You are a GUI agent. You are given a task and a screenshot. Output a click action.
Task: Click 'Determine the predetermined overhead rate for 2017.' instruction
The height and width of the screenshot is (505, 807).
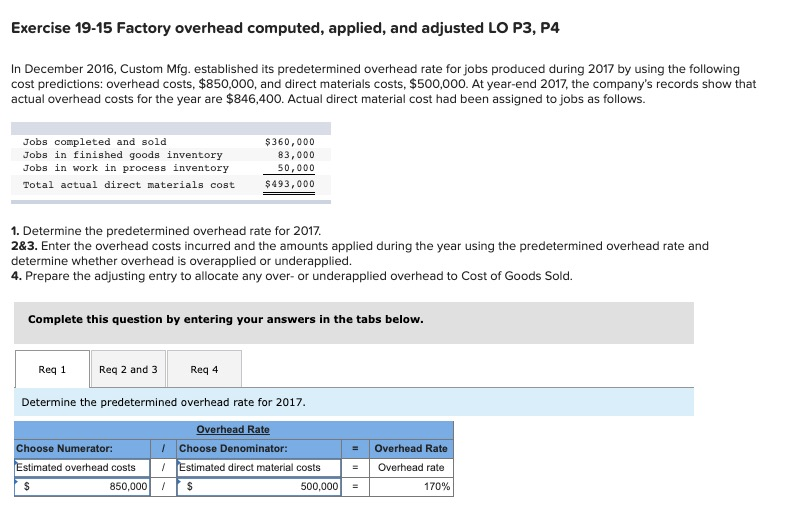[x=164, y=402]
